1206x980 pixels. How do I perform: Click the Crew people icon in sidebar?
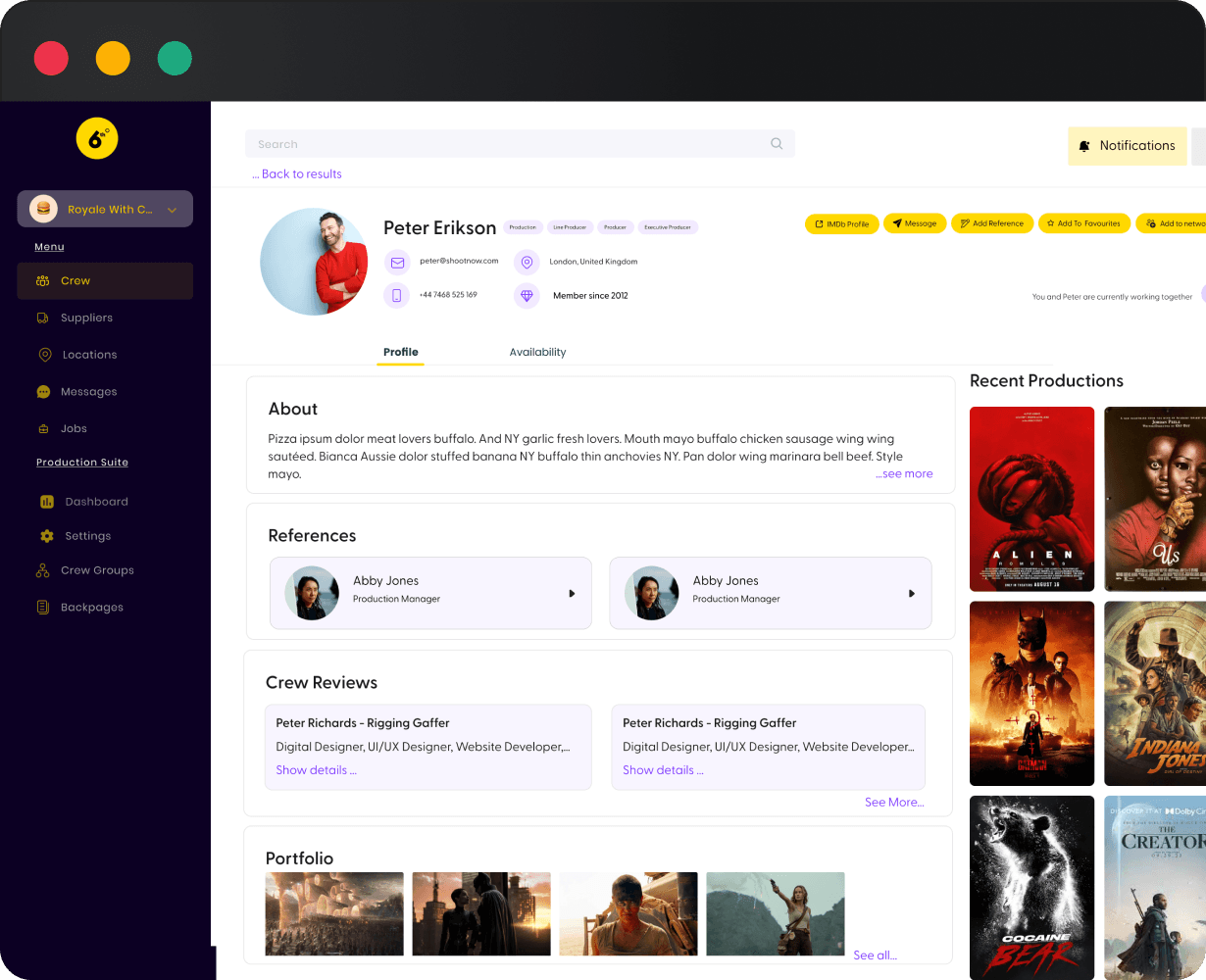pyautogui.click(x=43, y=281)
